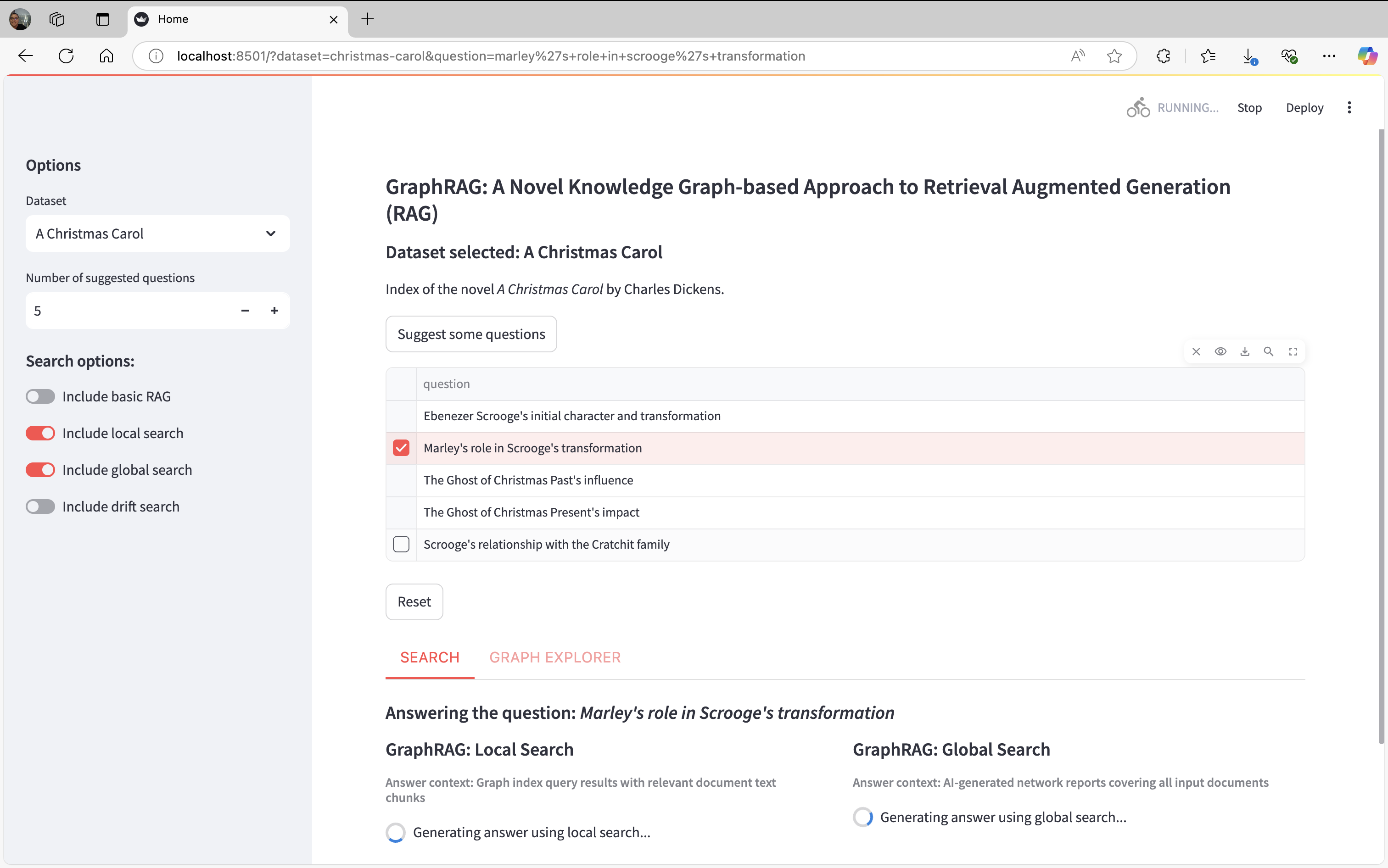Download table as CSV icon
The height and width of the screenshot is (868, 1388).
(x=1244, y=351)
